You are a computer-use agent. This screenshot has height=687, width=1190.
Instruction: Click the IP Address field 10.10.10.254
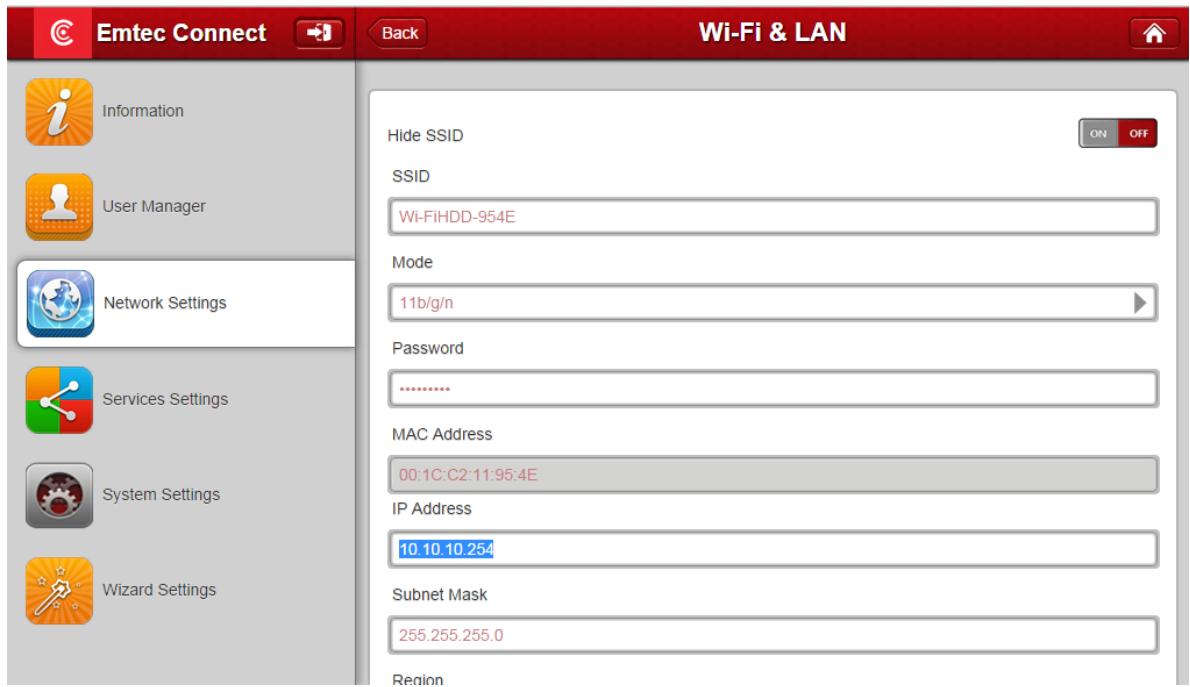coord(773,549)
